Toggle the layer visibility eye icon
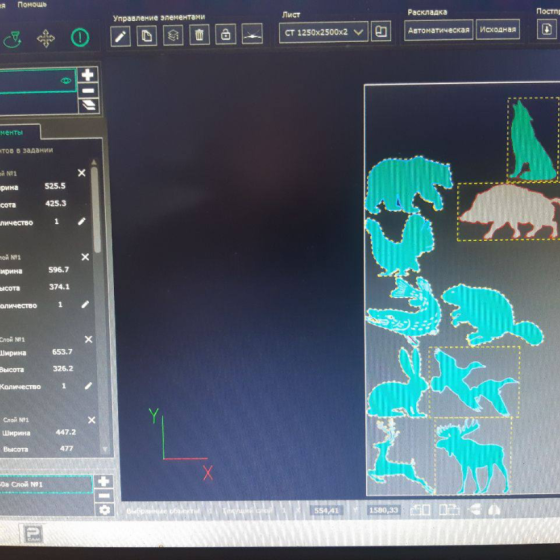Screen dimensions: 560x560 pos(66,81)
